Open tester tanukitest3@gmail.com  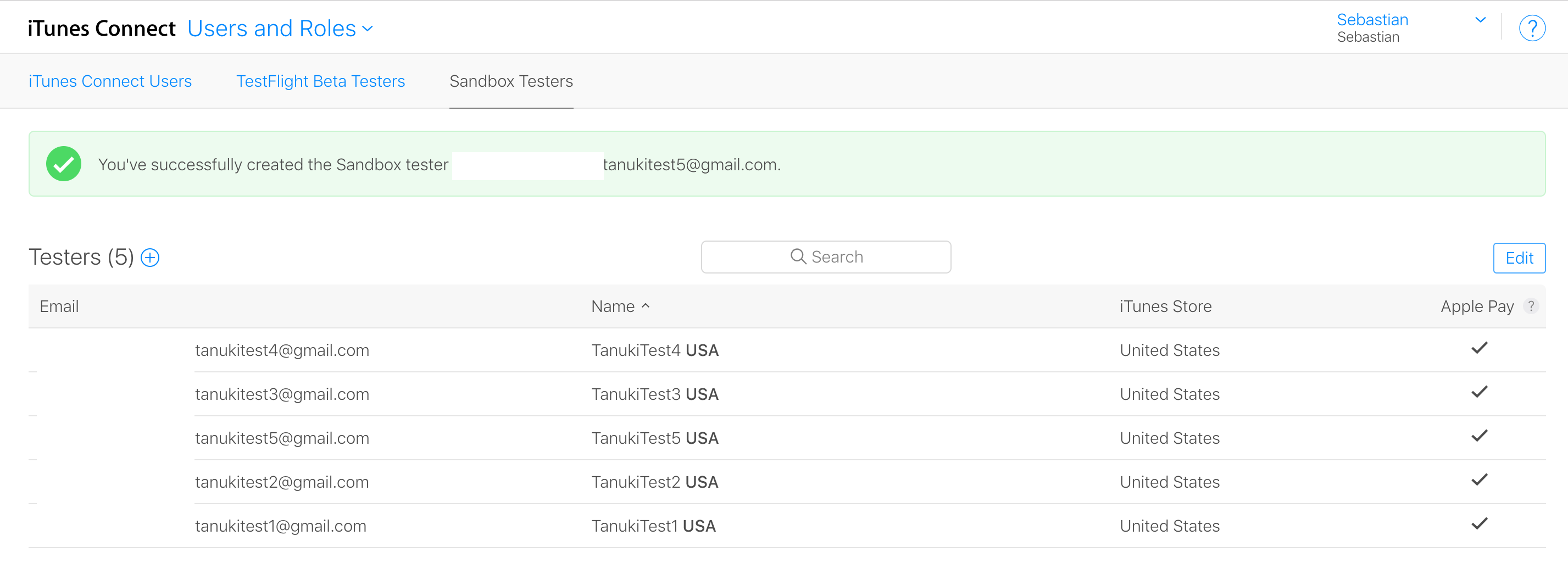282,394
